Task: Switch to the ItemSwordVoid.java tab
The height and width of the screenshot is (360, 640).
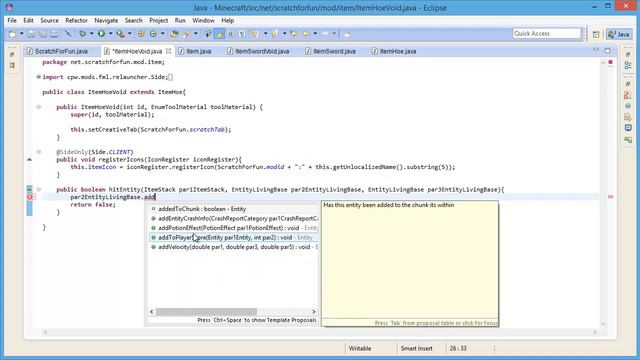Action: tap(262, 51)
